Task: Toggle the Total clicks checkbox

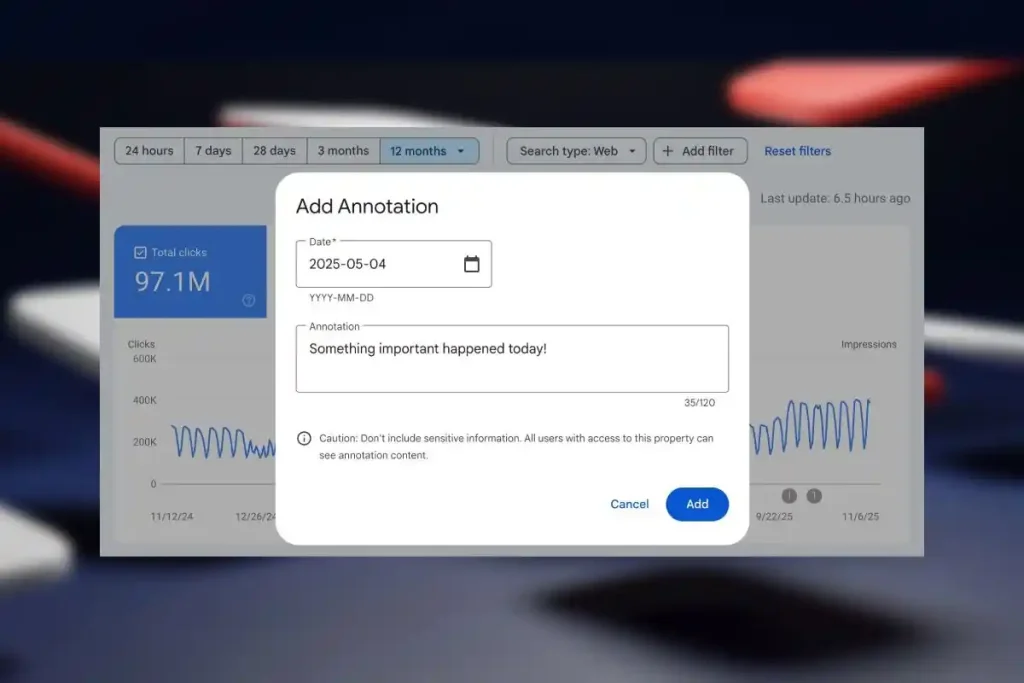Action: [140, 253]
